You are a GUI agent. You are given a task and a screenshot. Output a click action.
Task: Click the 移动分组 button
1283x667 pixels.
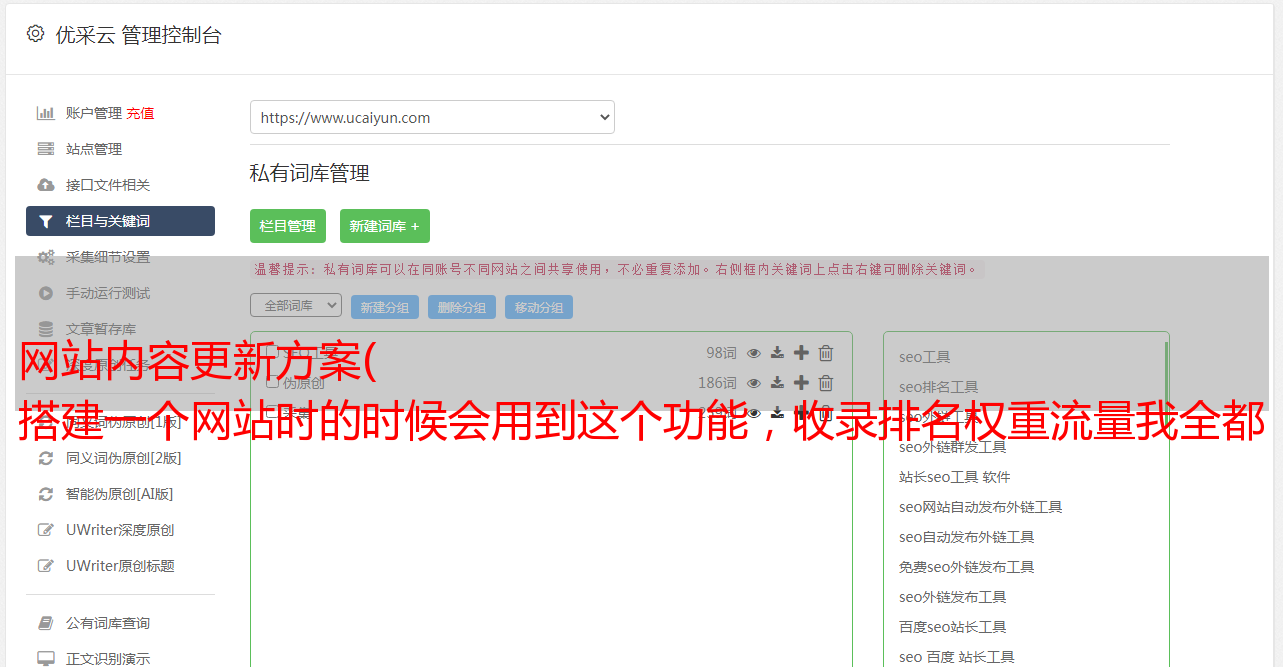(x=539, y=307)
